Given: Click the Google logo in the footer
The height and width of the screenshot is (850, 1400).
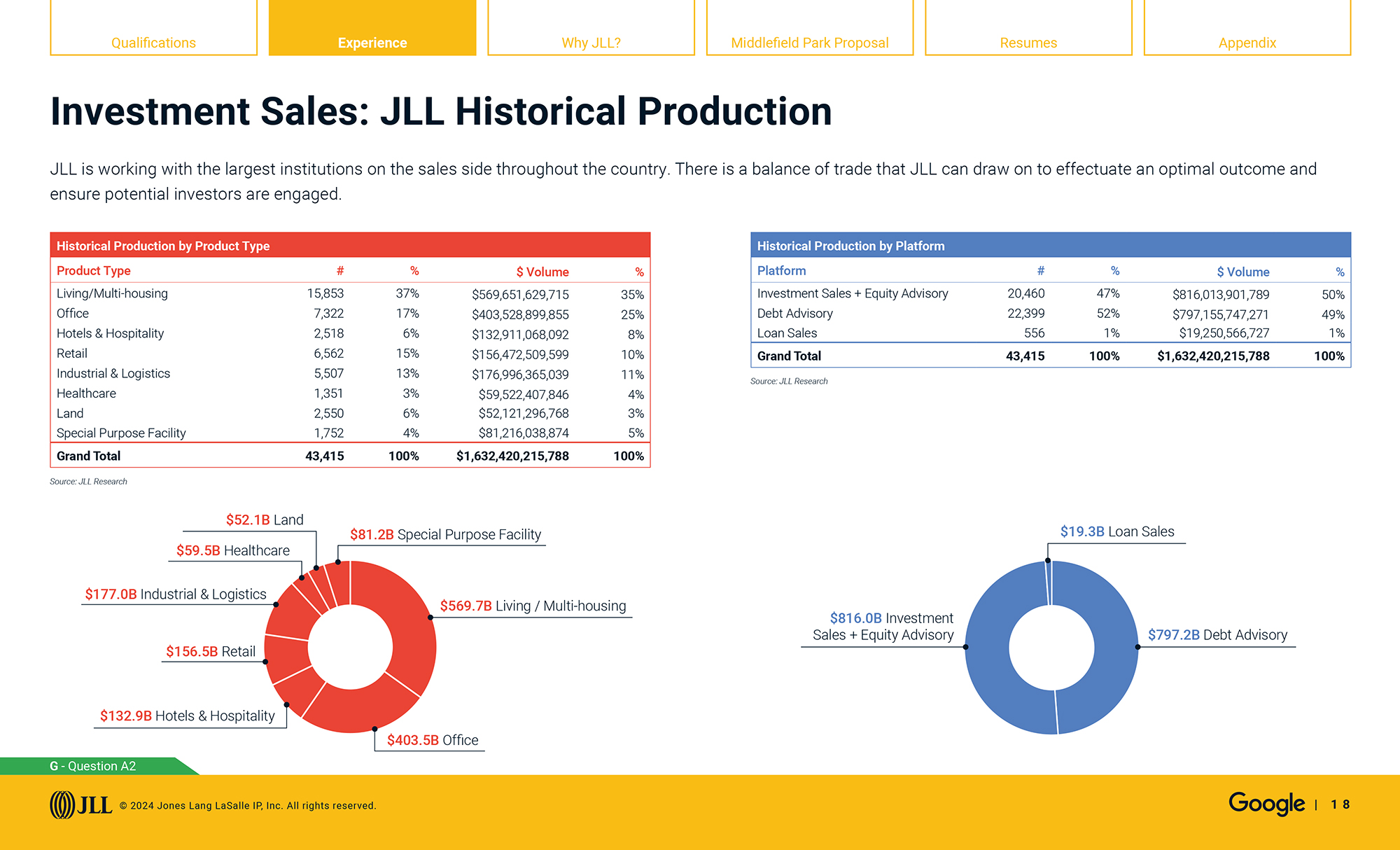Looking at the screenshot, I should point(1268,804).
